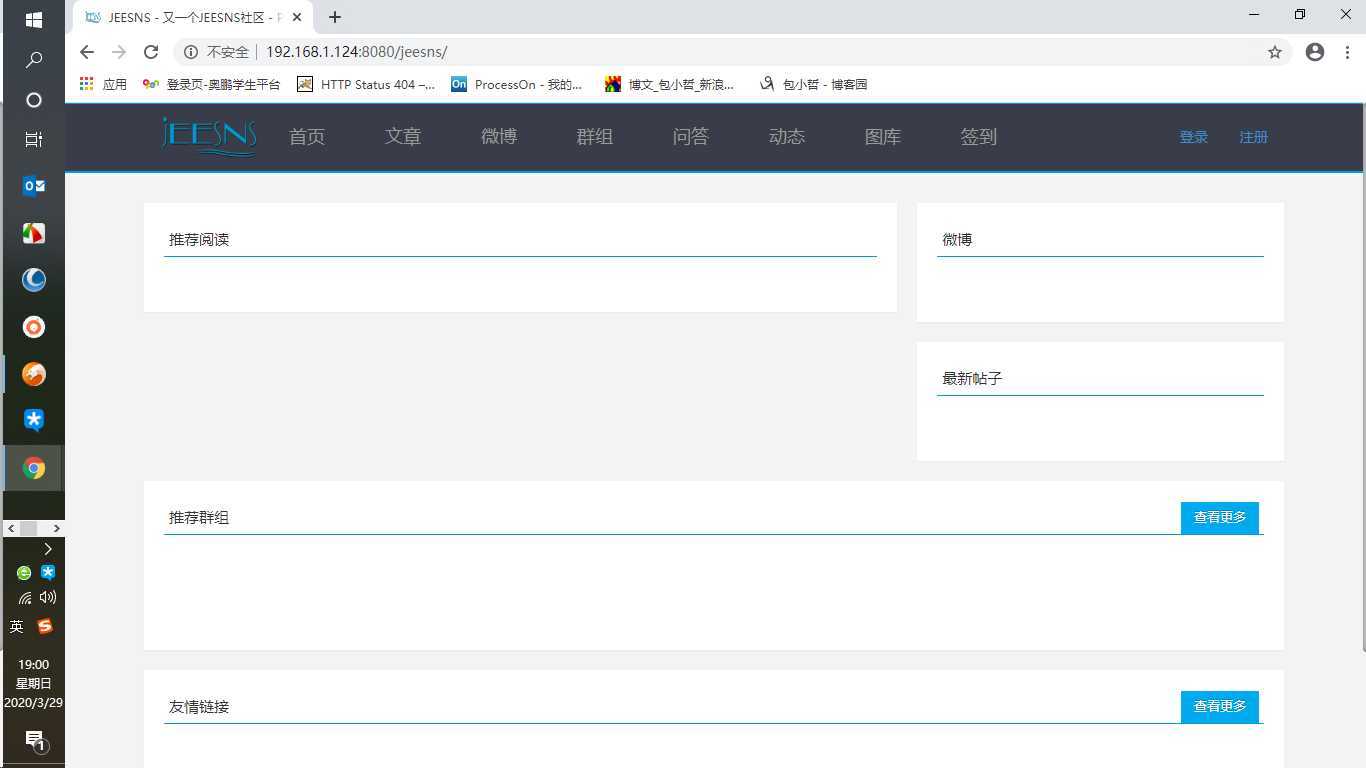
Task: Open the 应用 apps bookmark
Action: tap(103, 84)
